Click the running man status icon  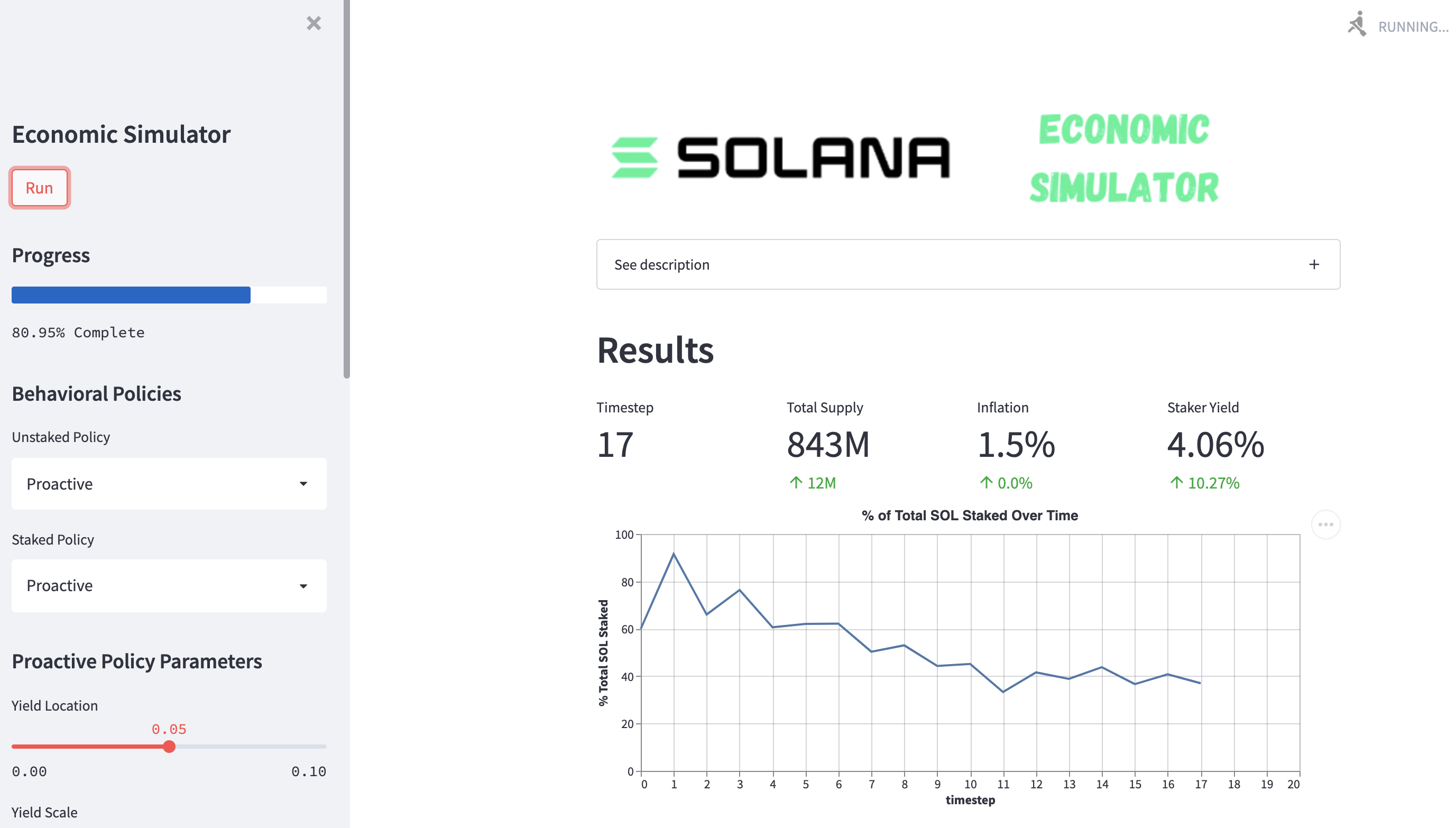pyautogui.click(x=1357, y=24)
